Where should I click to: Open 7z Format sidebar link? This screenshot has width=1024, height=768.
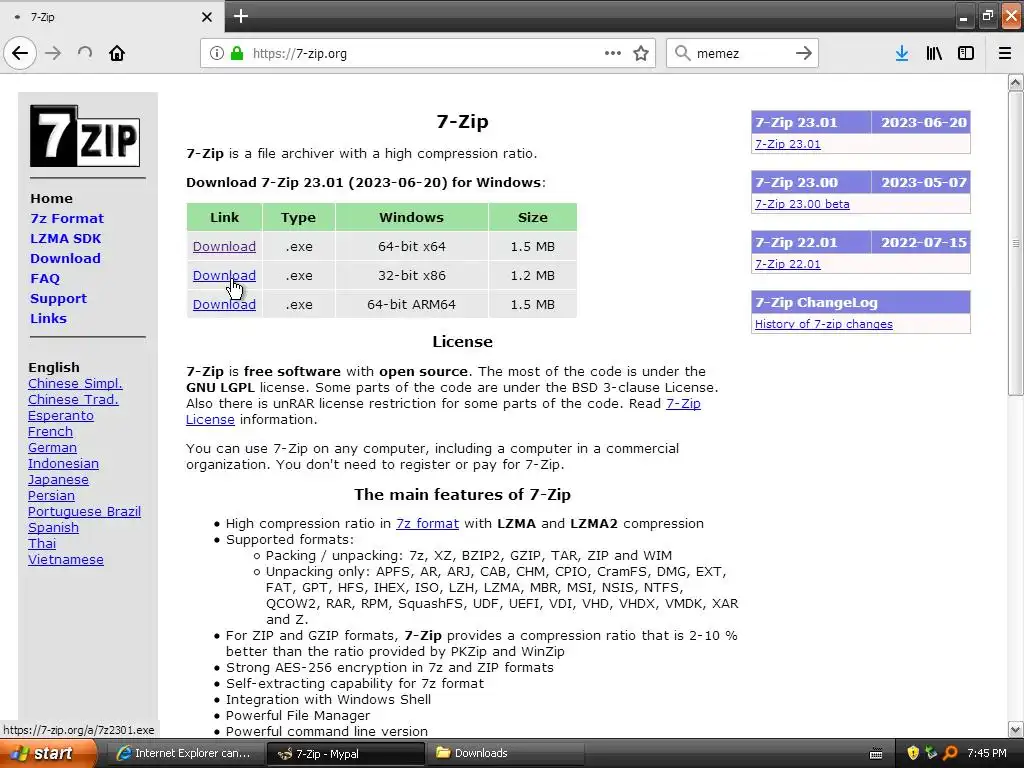[67, 219]
